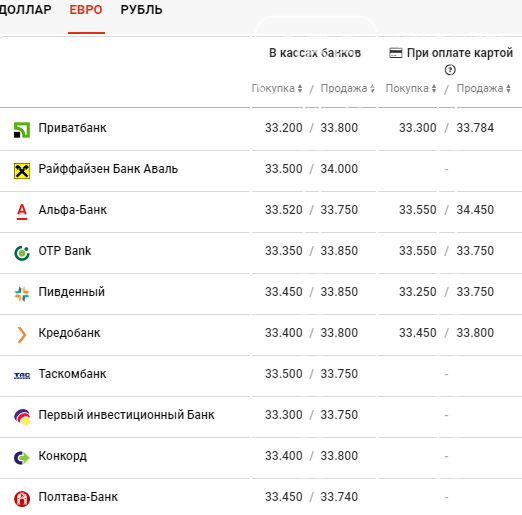Click the Полтава-Банк red logo

point(22,499)
